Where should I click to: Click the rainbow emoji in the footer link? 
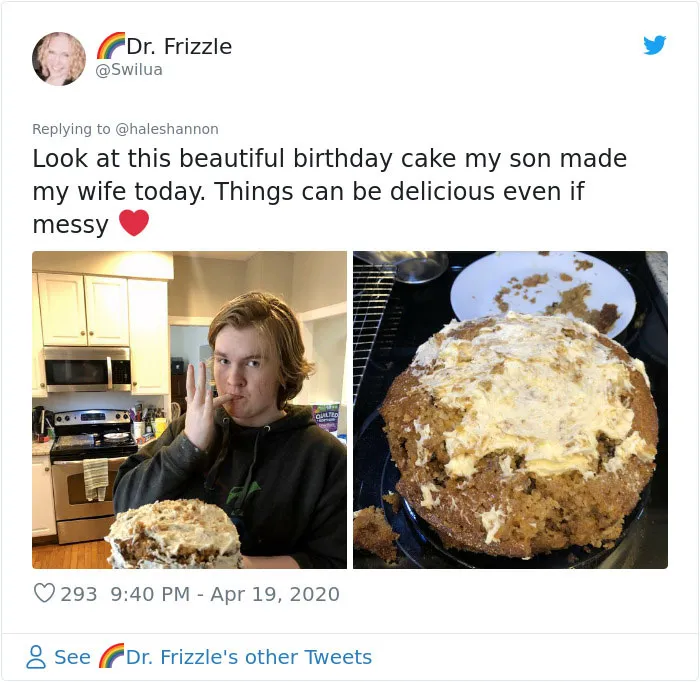[111, 656]
